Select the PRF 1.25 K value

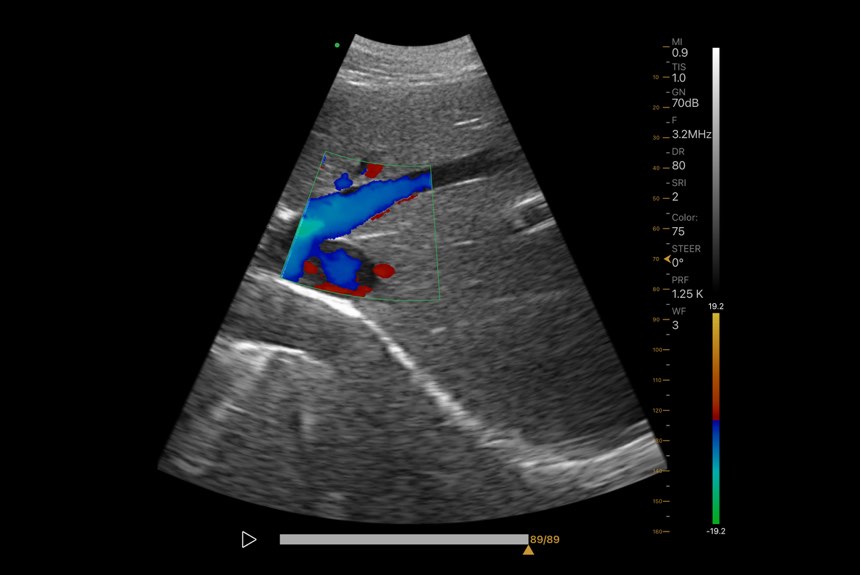coord(687,287)
